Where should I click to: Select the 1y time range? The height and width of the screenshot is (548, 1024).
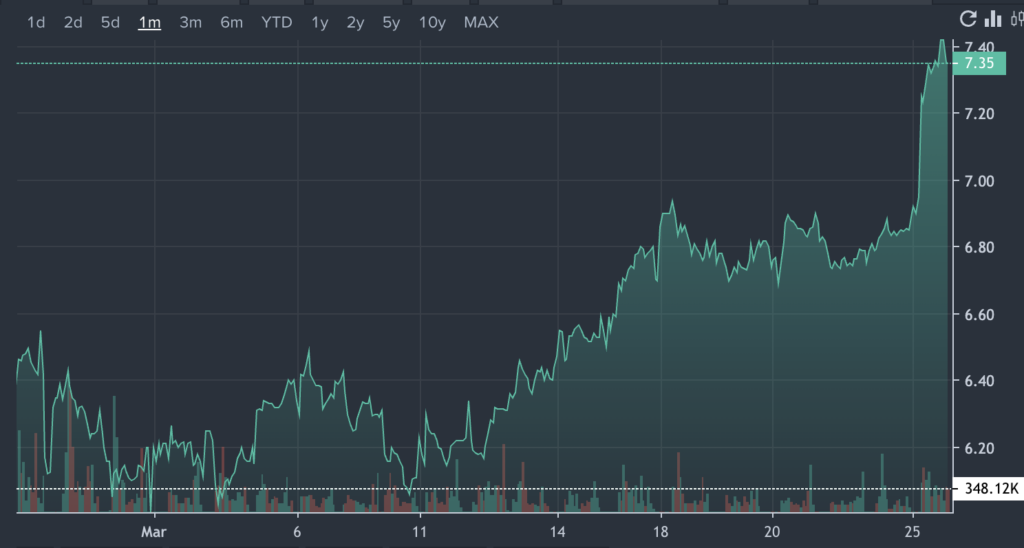(x=319, y=23)
